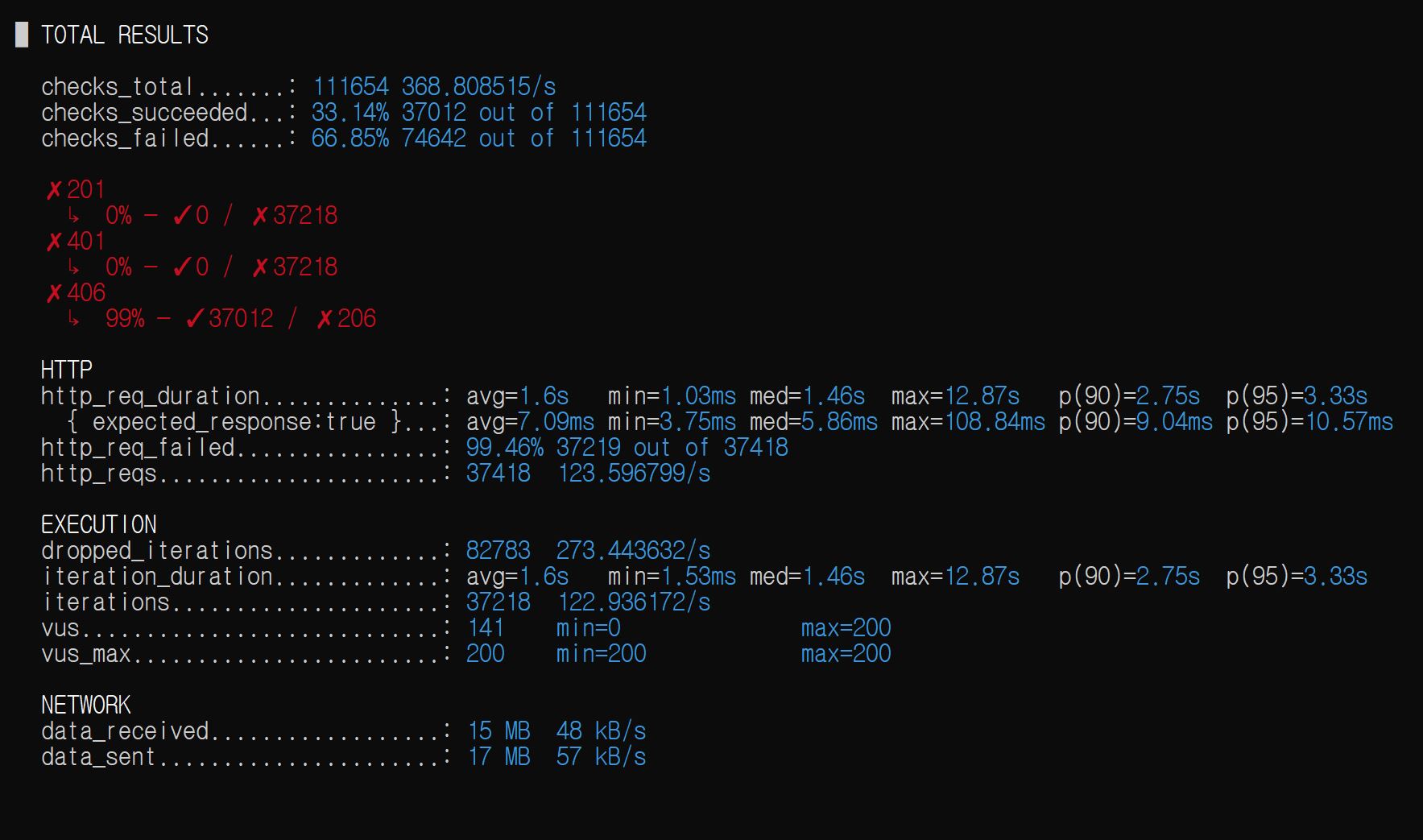Click the http_reqs rate 123.596799/s

pyautogui.click(x=635, y=474)
